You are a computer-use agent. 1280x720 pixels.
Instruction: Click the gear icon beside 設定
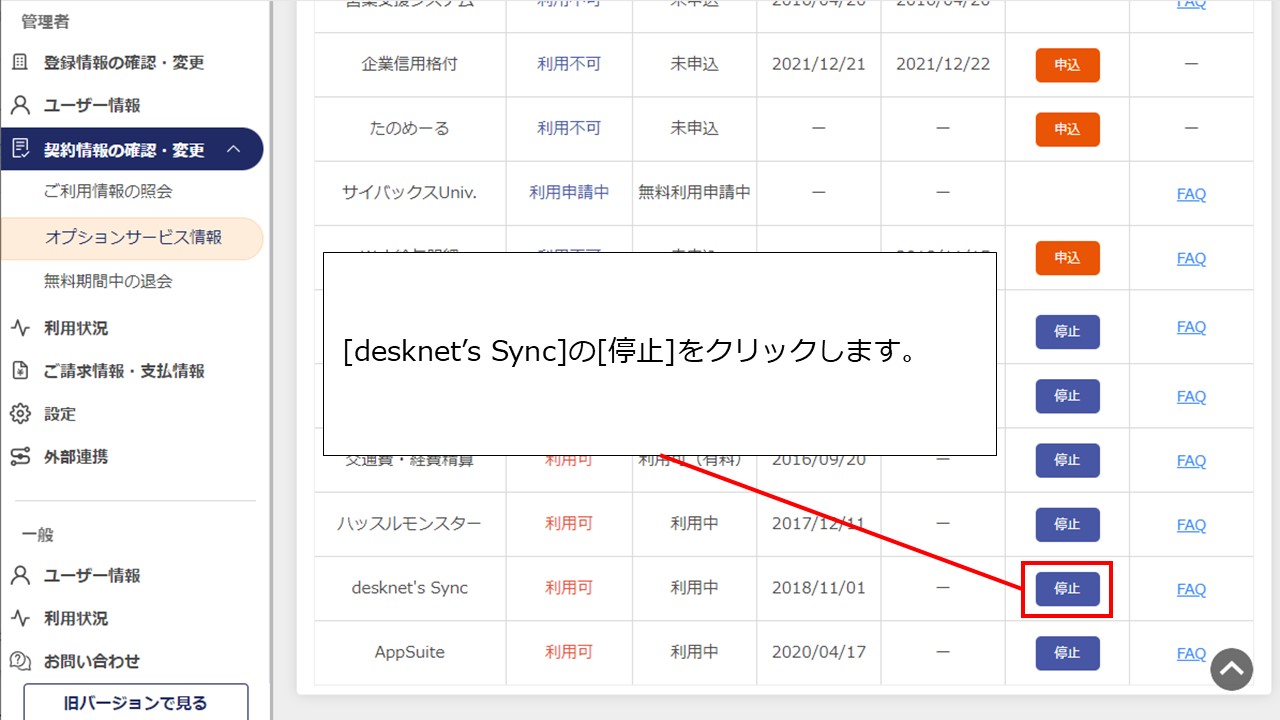20,414
